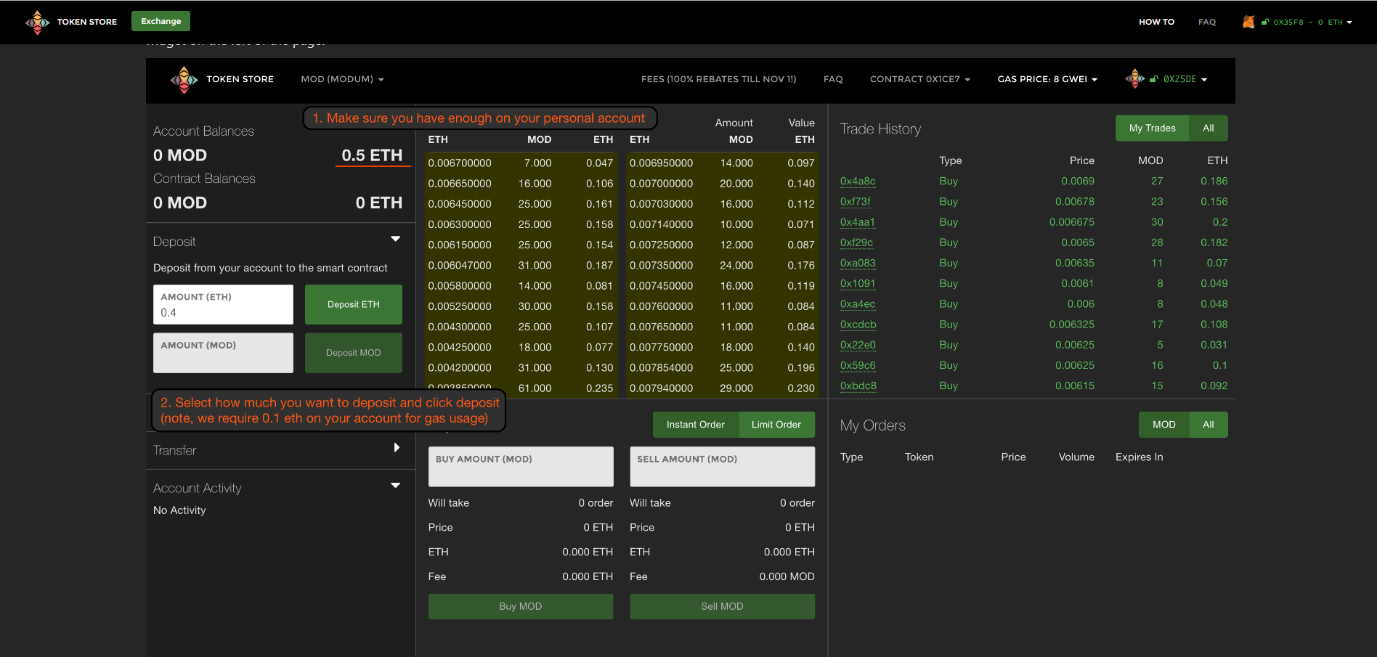Viewport: 1377px width, 657px height.
Task: Select All filter in My Orders
Action: pos(1209,424)
